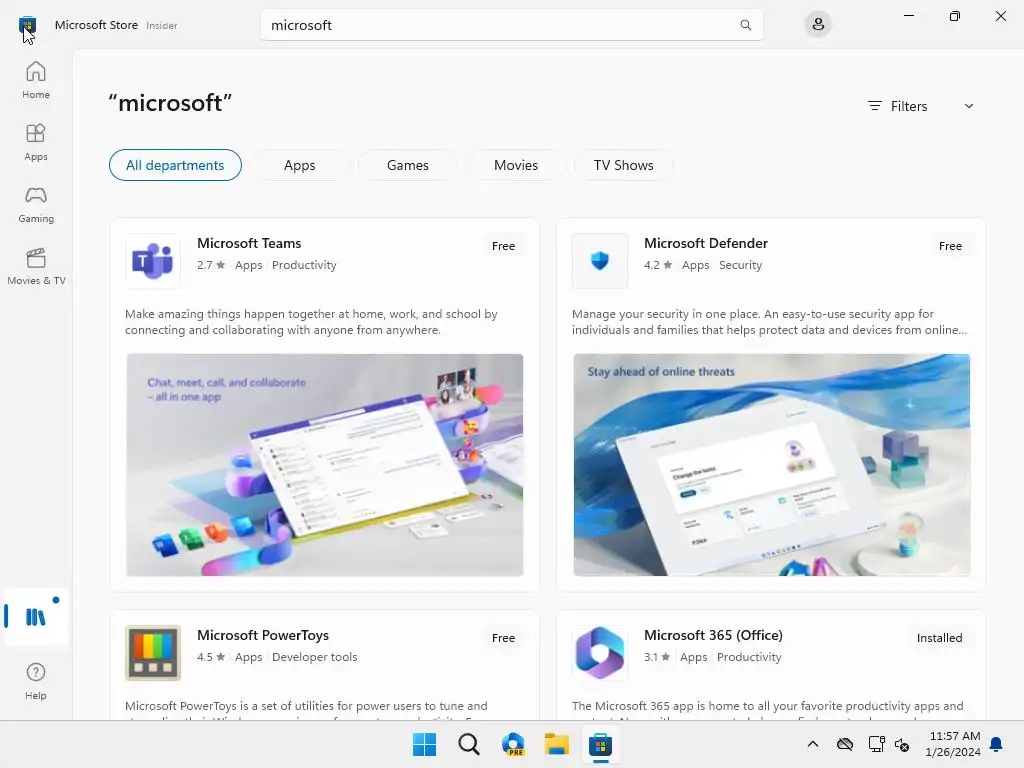Image resolution: width=1024 pixels, height=768 pixels.
Task: Show hidden tray icons chevron
Action: pos(813,744)
